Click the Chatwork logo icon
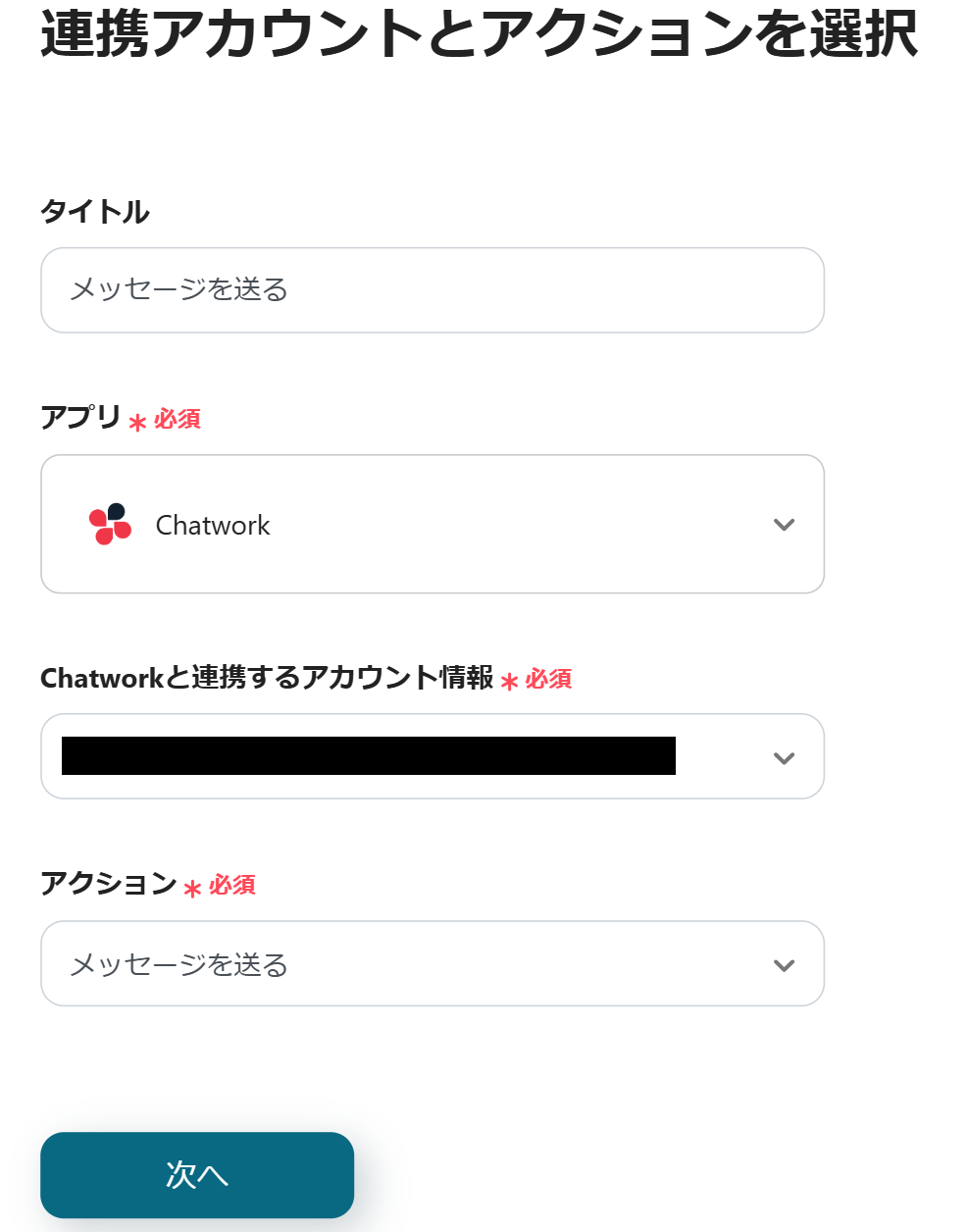969x1232 pixels. tap(110, 524)
